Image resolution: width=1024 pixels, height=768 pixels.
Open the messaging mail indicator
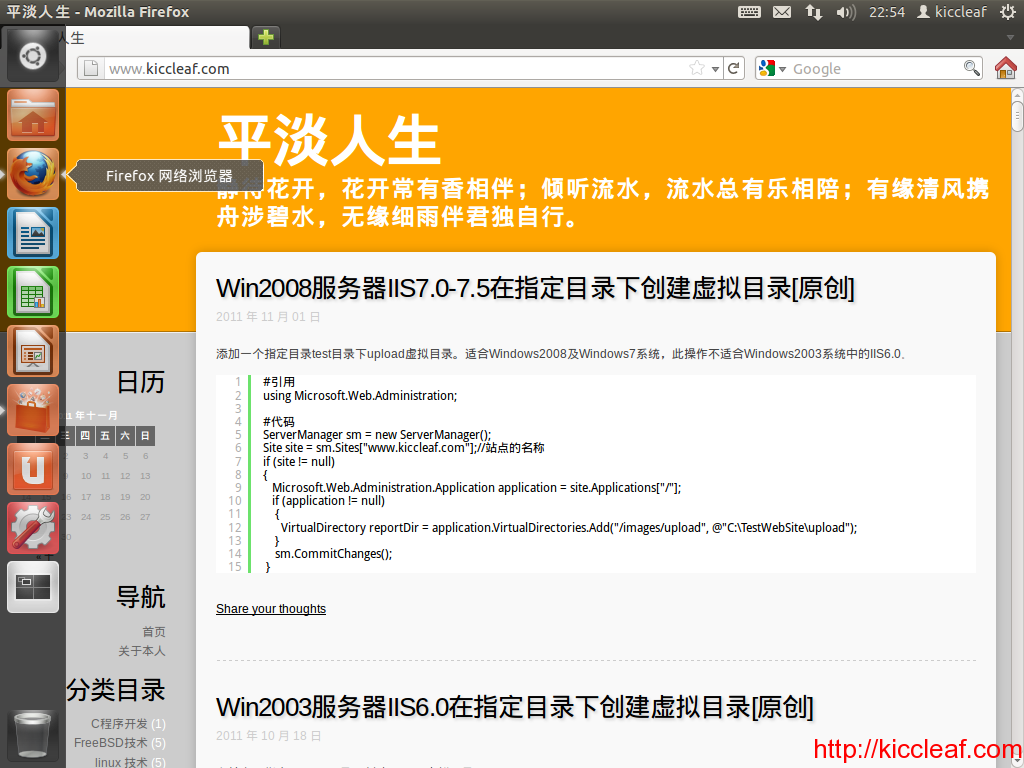tap(782, 12)
